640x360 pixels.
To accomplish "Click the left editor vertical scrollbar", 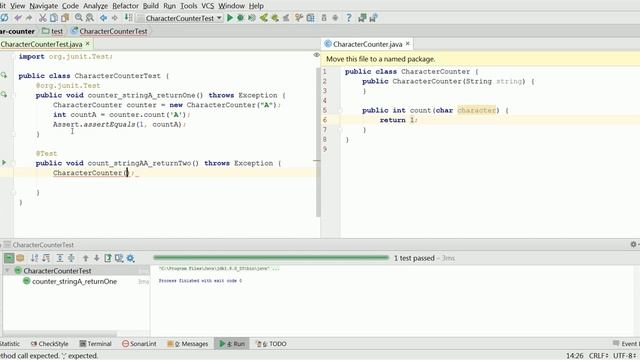I will pyautogui.click(x=318, y=143).
